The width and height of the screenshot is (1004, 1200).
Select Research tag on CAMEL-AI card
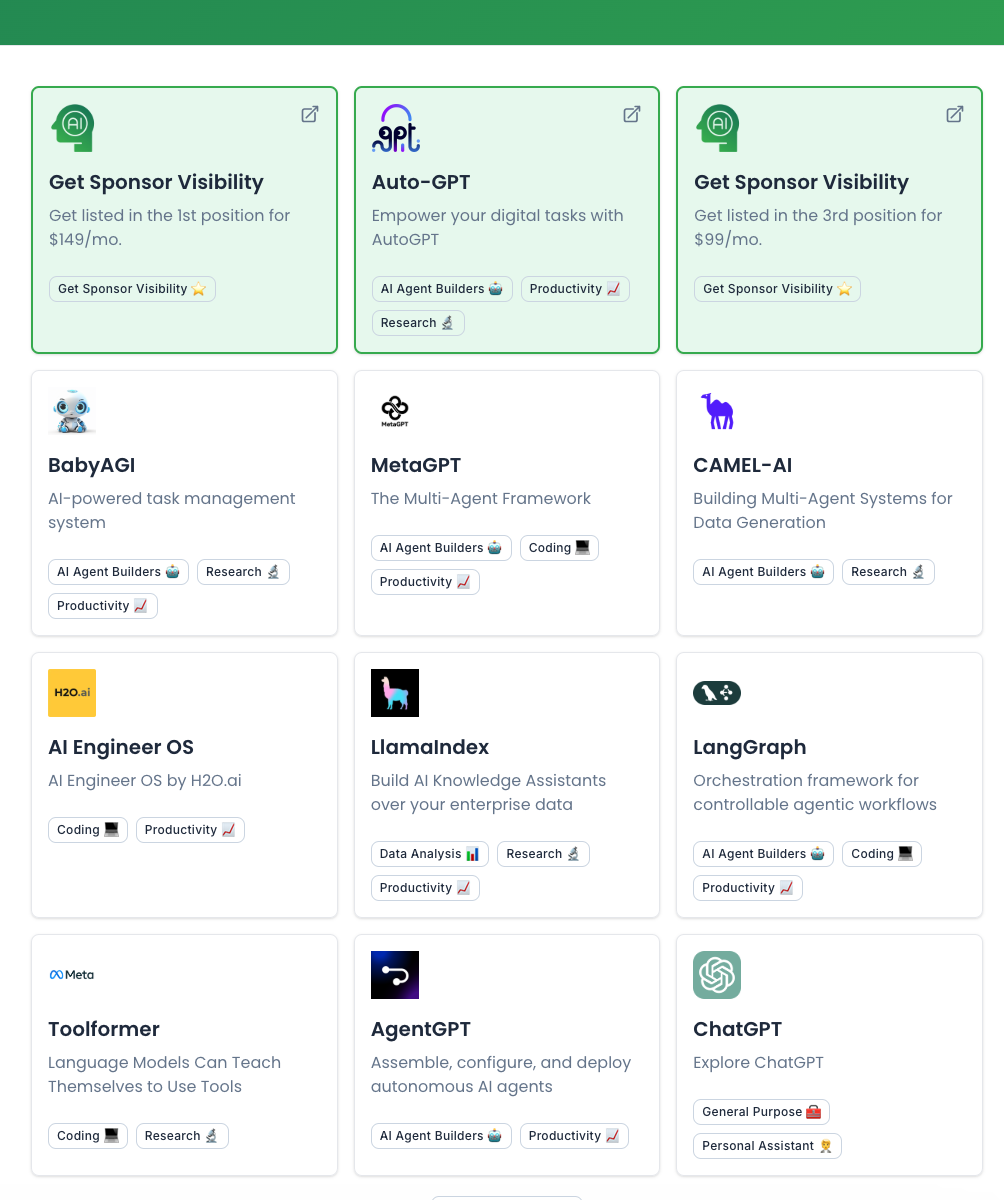(x=888, y=572)
